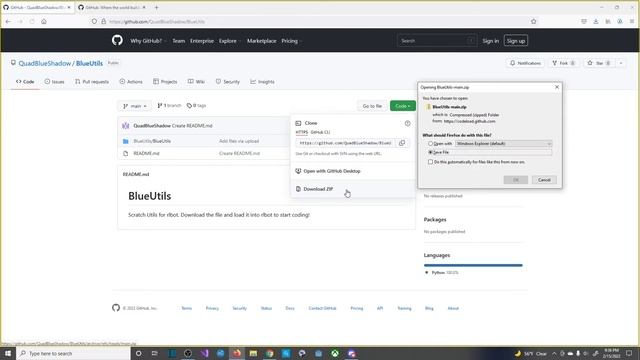Show hidden system tray icons chevron
The height and width of the screenshot is (360, 640).
[554, 353]
